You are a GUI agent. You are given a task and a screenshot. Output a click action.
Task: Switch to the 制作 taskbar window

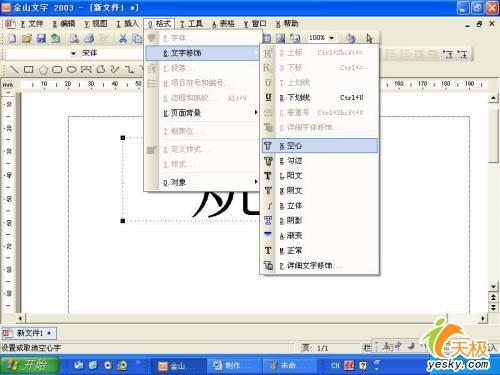pos(233,366)
